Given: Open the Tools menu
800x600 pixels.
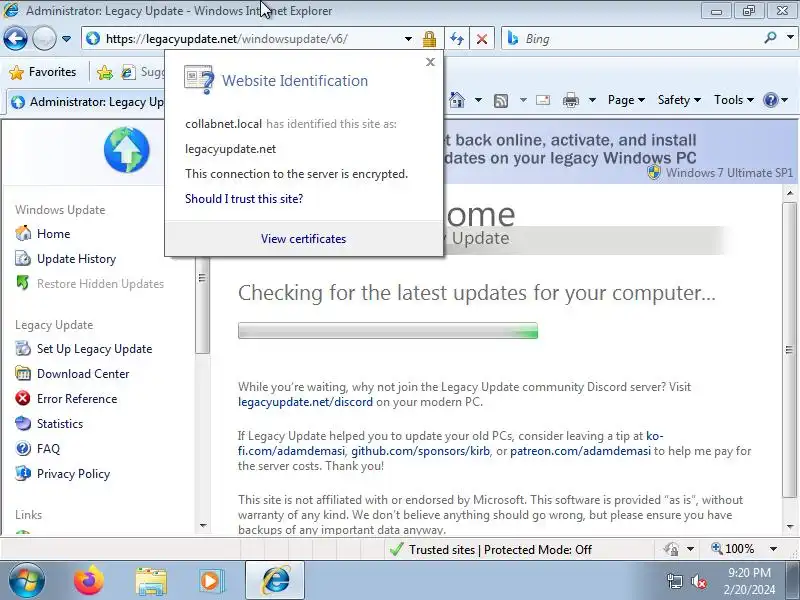Looking at the screenshot, I should point(734,100).
